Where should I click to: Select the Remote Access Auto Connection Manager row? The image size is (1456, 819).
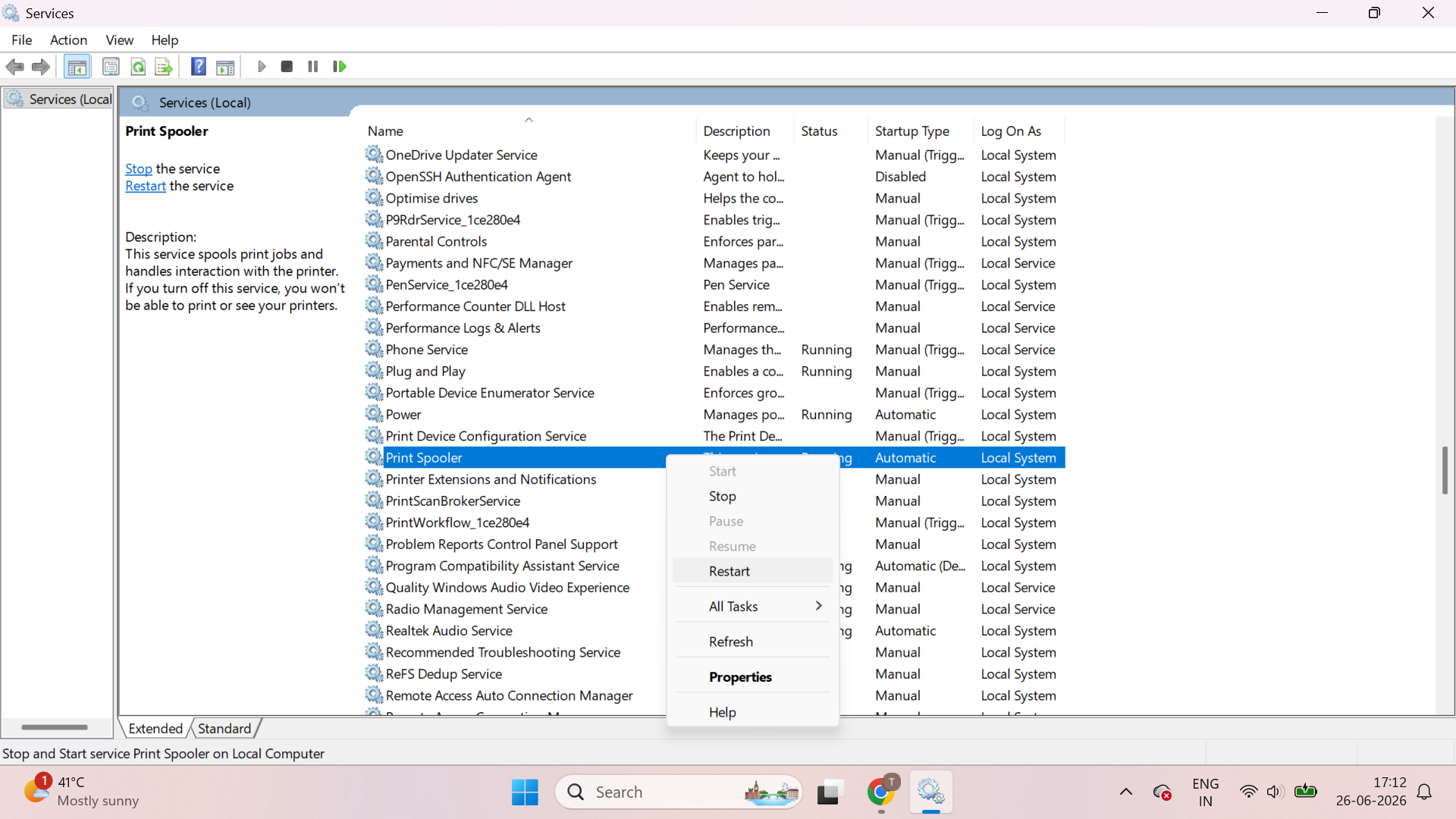[509, 695]
